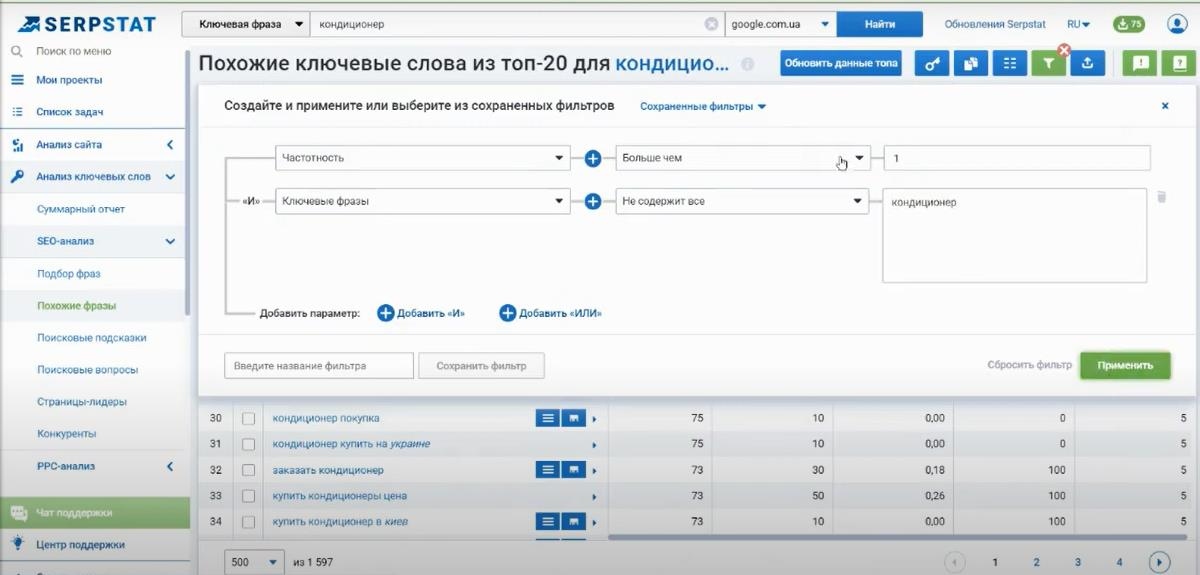Image resolution: width=1200 pixels, height=575 pixels.
Task: Open the user account avatar icon
Action: [1176, 24]
